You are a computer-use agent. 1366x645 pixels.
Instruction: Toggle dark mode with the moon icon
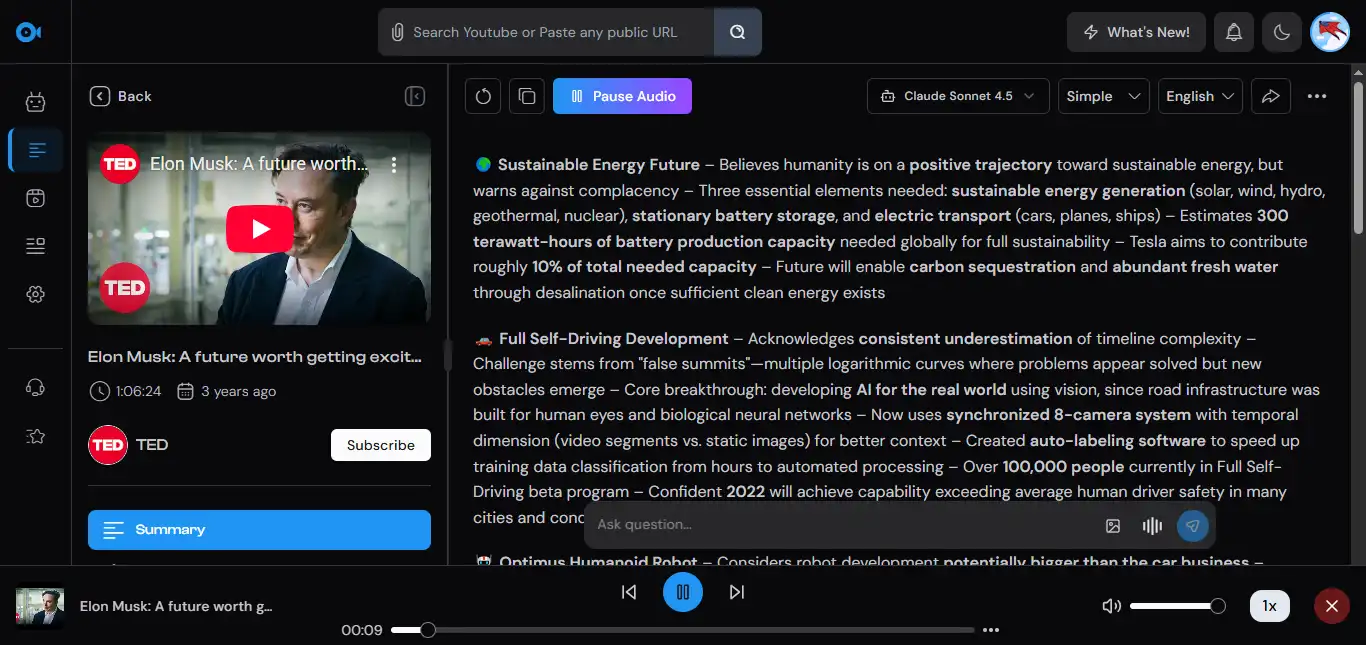click(x=1281, y=32)
